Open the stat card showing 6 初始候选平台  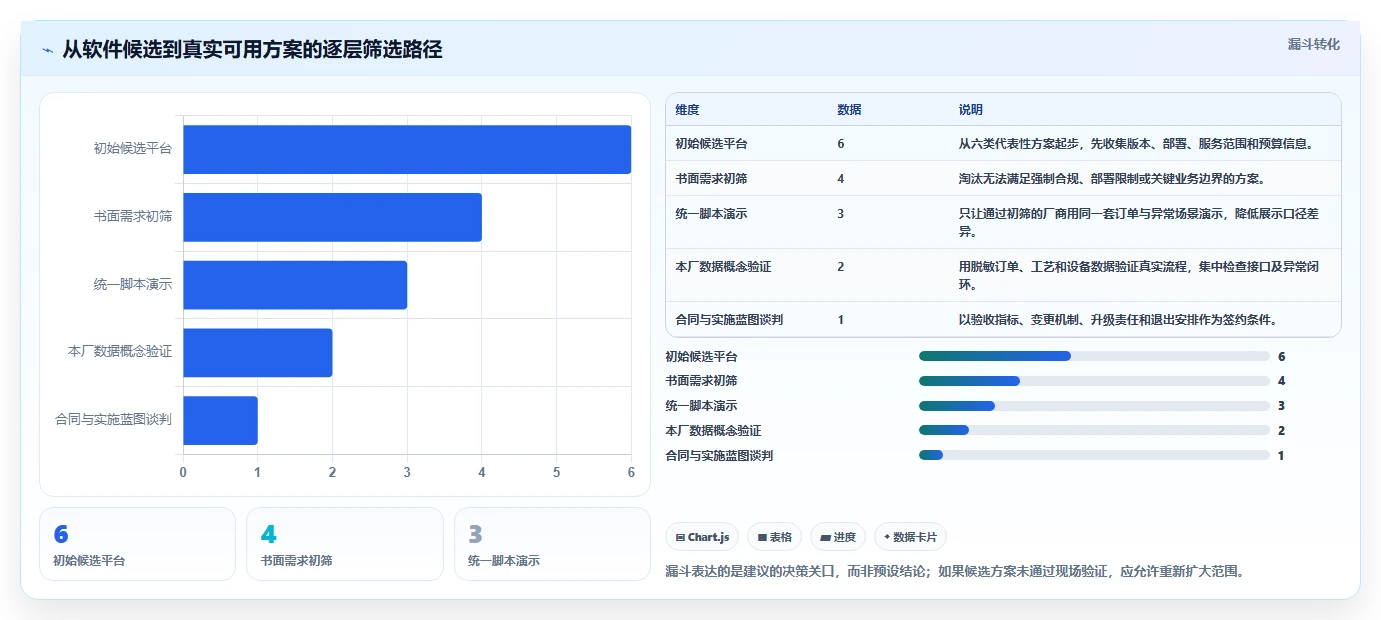click(x=137, y=544)
